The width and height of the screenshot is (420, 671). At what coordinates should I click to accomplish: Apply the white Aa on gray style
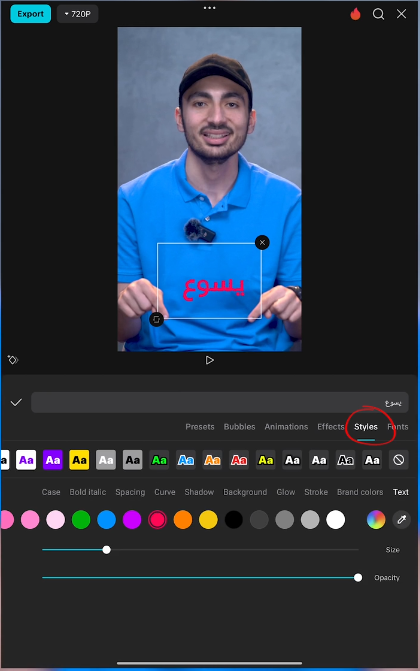pos(106,460)
